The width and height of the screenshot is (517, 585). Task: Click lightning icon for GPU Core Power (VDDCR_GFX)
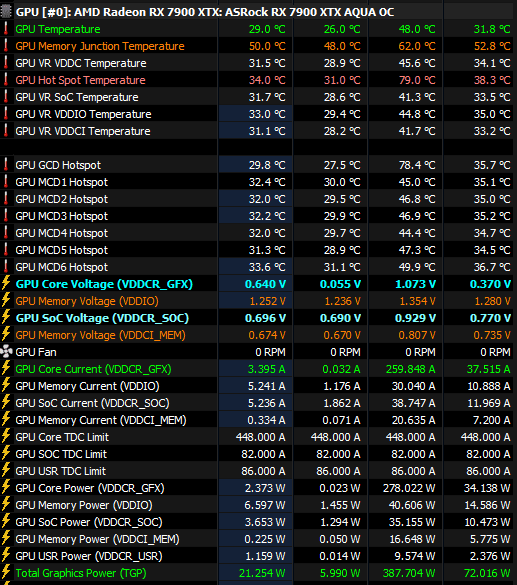[x=6, y=488]
